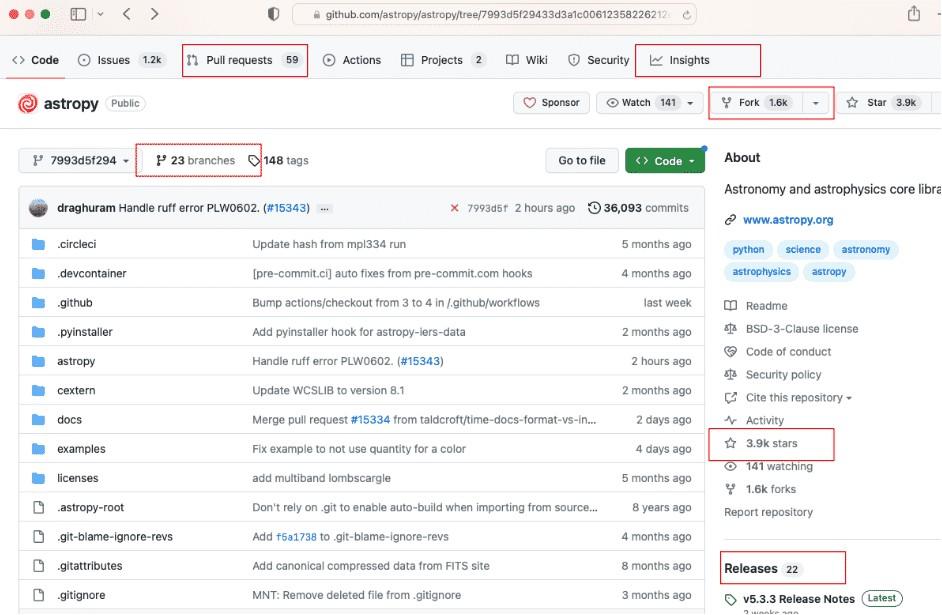Open the examples folder
Image resolution: width=942 pixels, height=615 pixels.
tap(81, 449)
